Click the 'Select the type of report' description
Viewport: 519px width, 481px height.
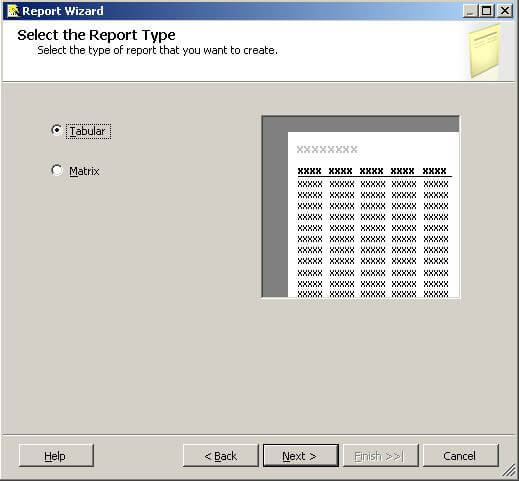[x=157, y=50]
